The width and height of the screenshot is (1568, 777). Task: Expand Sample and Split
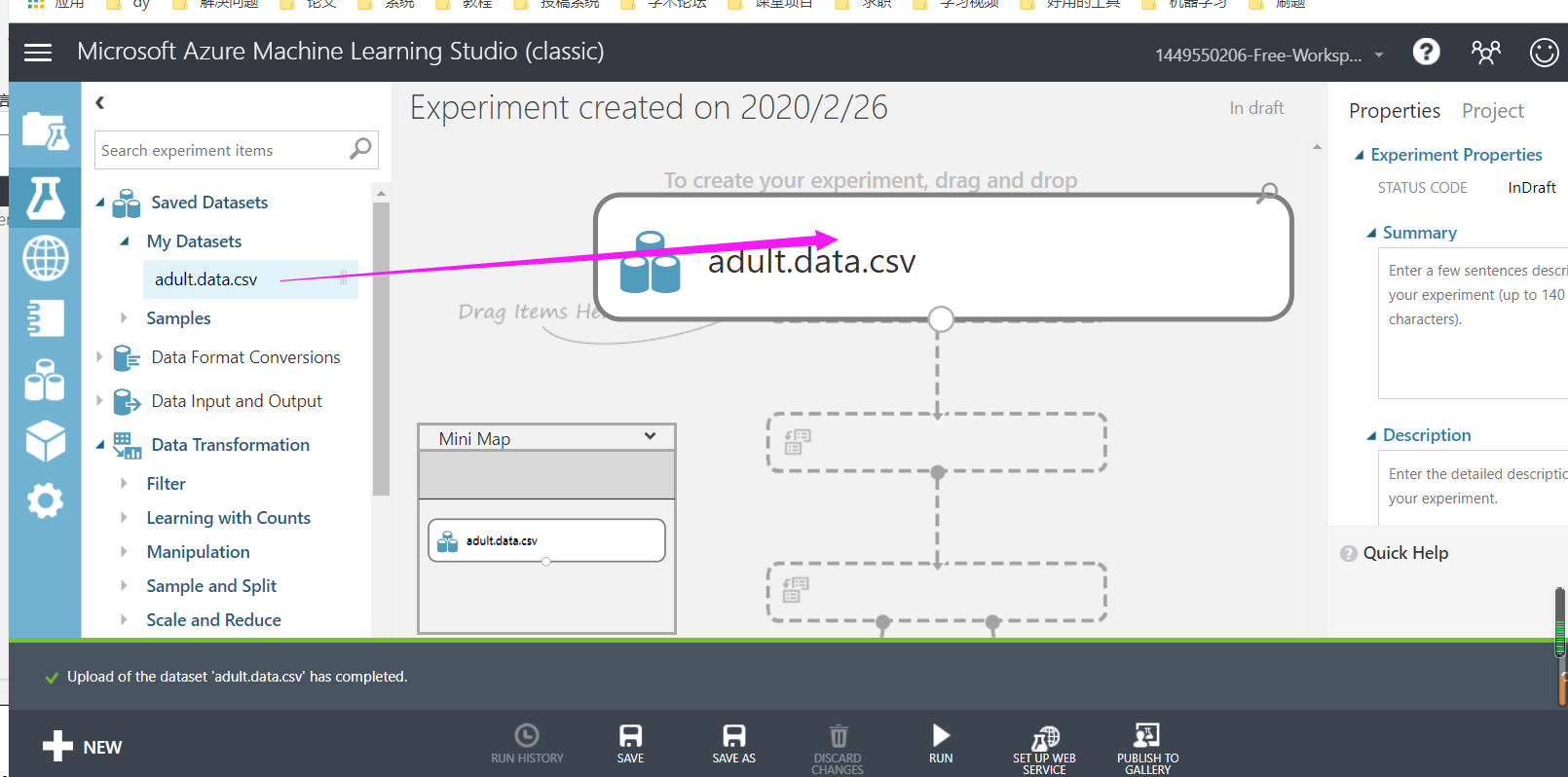tap(124, 585)
